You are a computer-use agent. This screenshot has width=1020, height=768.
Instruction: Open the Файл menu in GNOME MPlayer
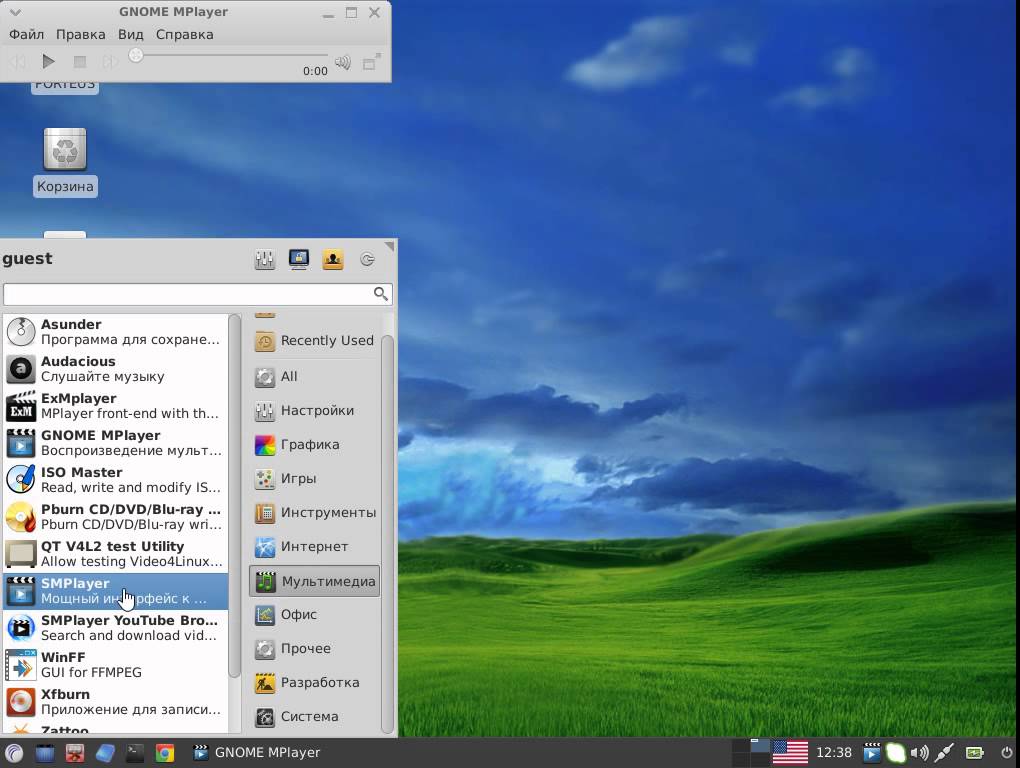pos(26,34)
